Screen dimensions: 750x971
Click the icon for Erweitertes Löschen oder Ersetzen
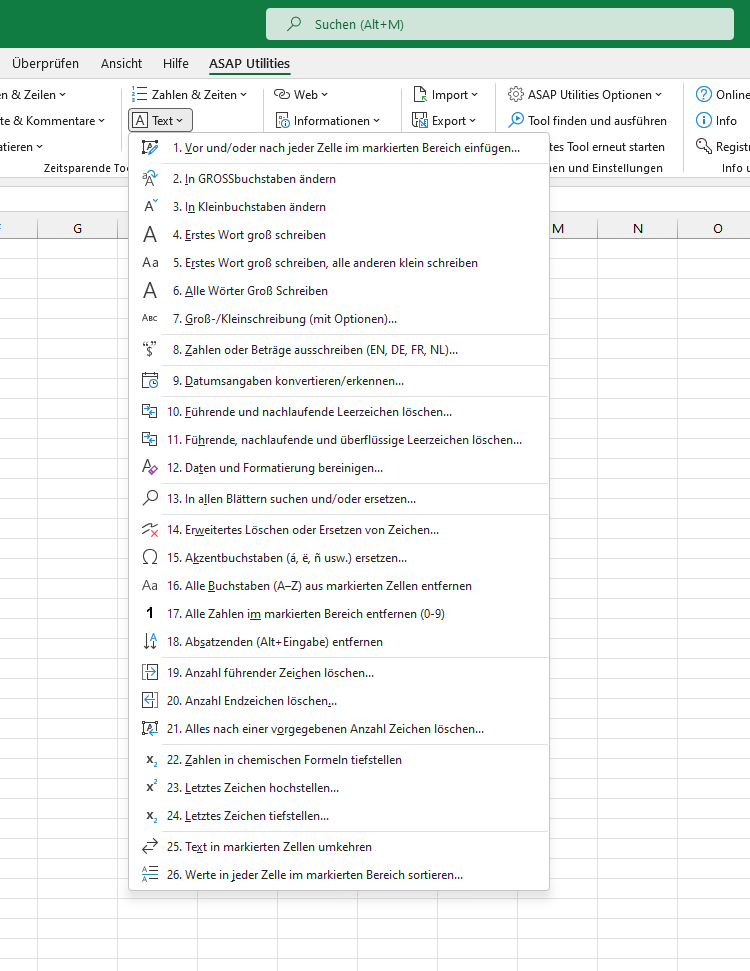[x=150, y=529]
